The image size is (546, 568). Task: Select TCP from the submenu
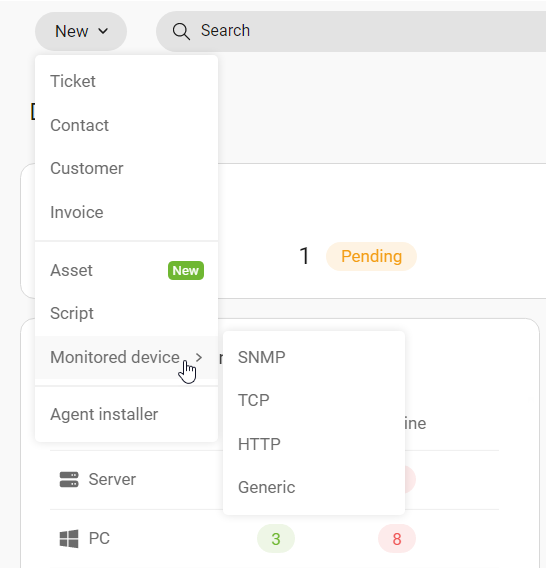click(314, 401)
